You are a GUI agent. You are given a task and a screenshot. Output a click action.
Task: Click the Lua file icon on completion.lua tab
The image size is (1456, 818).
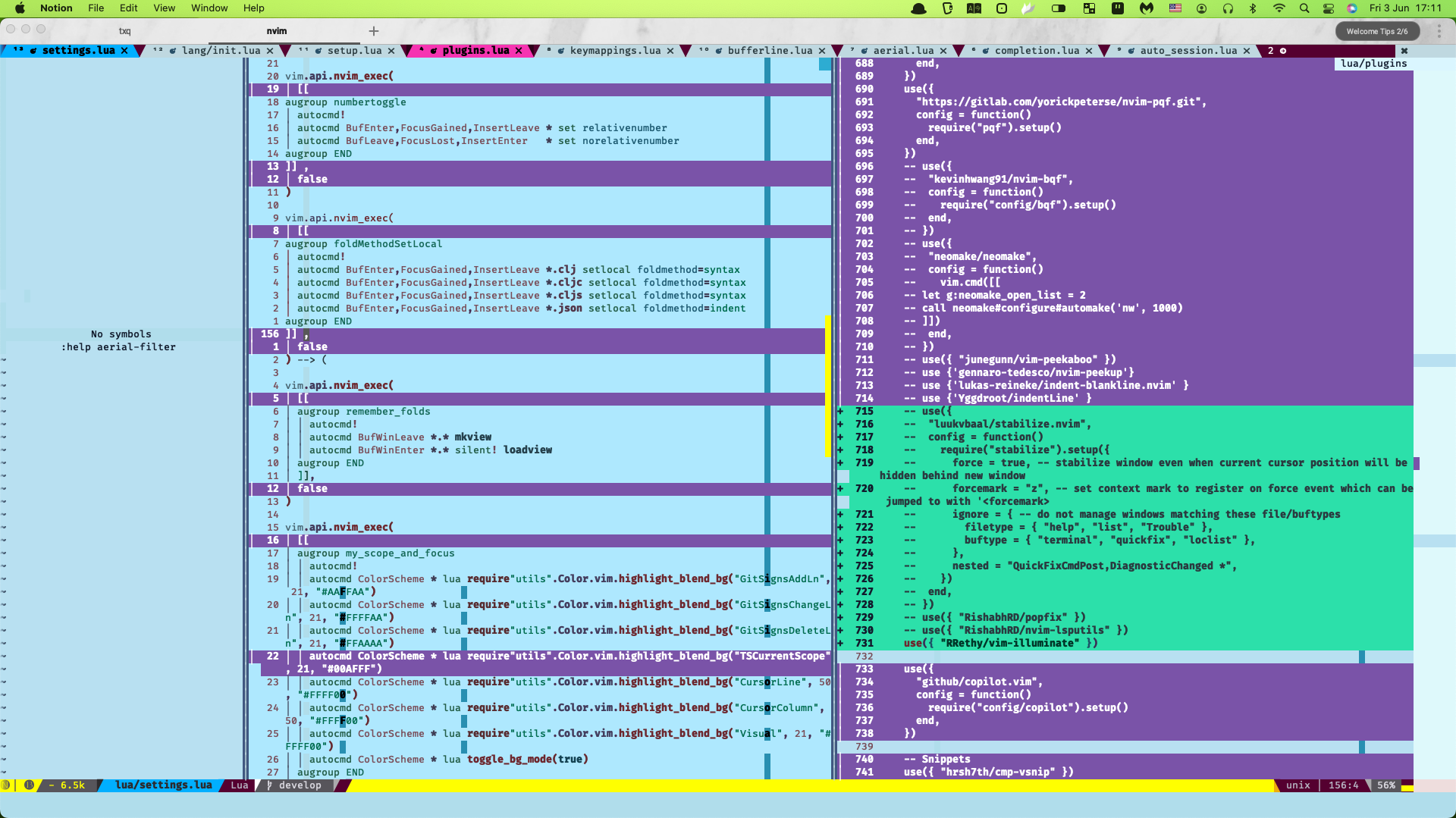coord(986,51)
